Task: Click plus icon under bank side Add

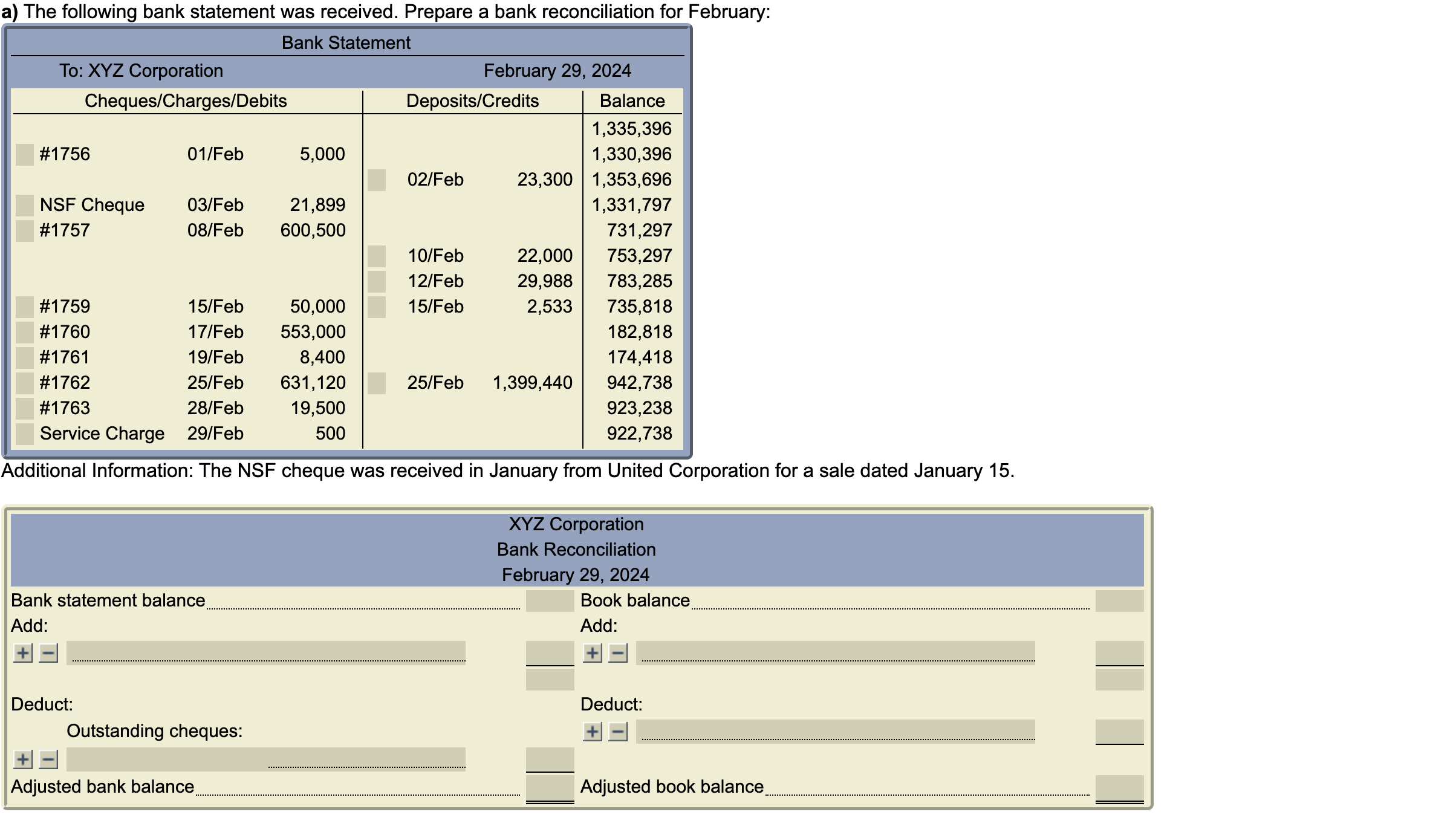Action: [x=23, y=653]
